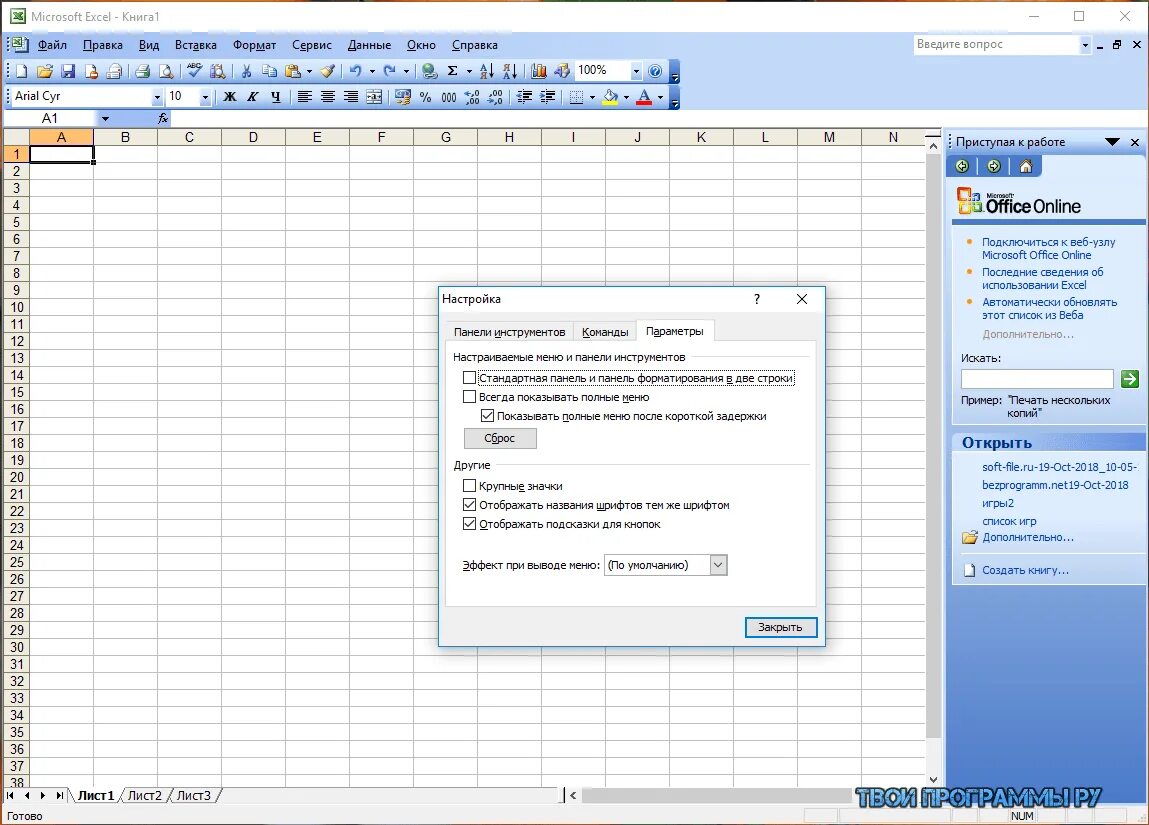Apply percent style % icon
The height and width of the screenshot is (825, 1149).
coord(425,97)
